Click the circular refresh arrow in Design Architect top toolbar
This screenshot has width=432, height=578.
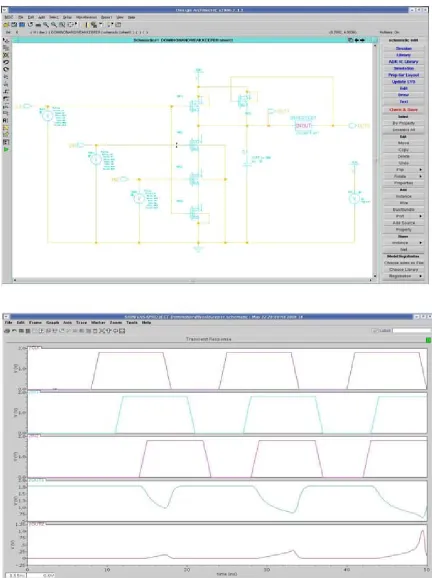pyautogui.click(x=30, y=25)
